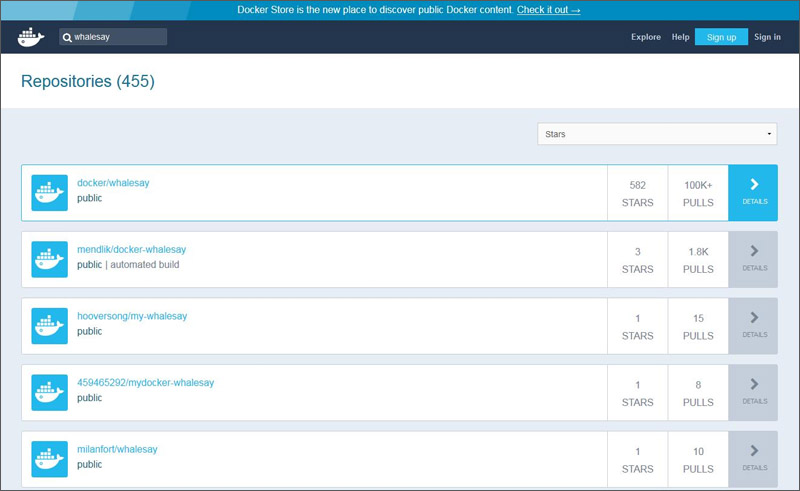The image size is (800, 491).
Task: Open the Explore menu item
Action: tap(645, 37)
